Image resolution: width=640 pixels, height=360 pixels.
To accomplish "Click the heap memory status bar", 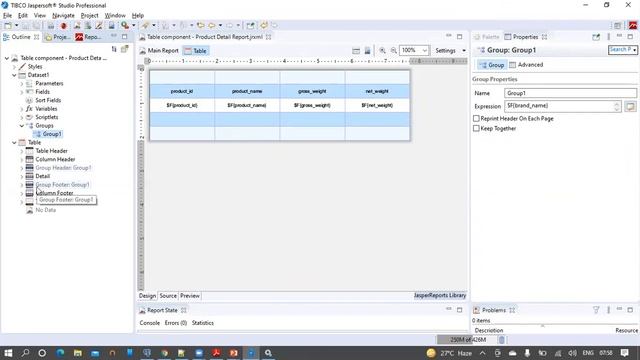I will [x=467, y=340].
